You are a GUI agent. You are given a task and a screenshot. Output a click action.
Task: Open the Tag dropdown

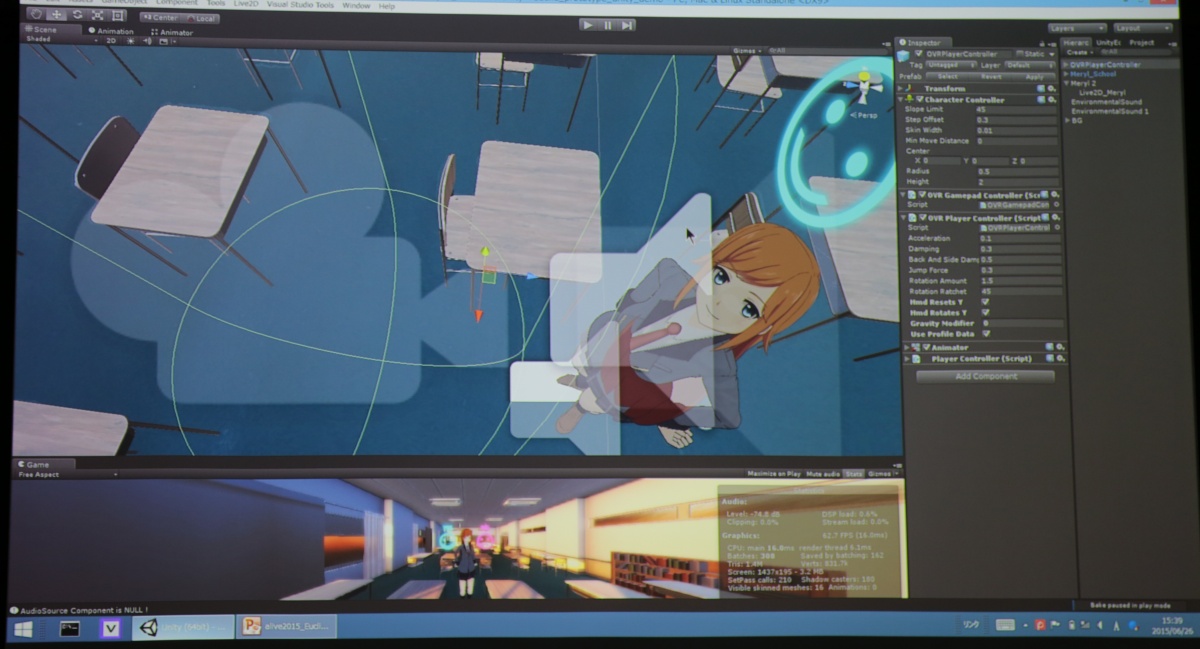pos(951,64)
